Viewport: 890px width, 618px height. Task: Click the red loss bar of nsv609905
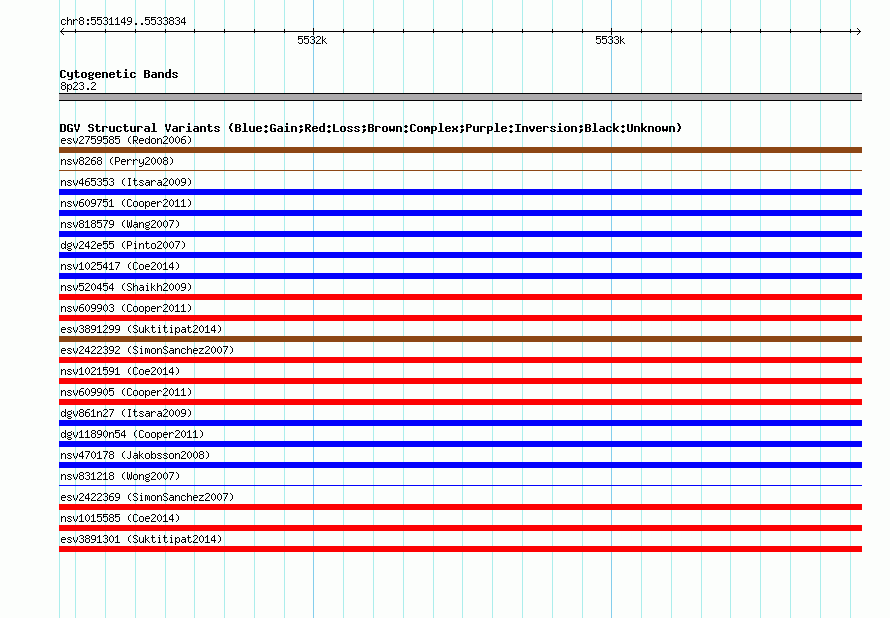click(x=460, y=402)
